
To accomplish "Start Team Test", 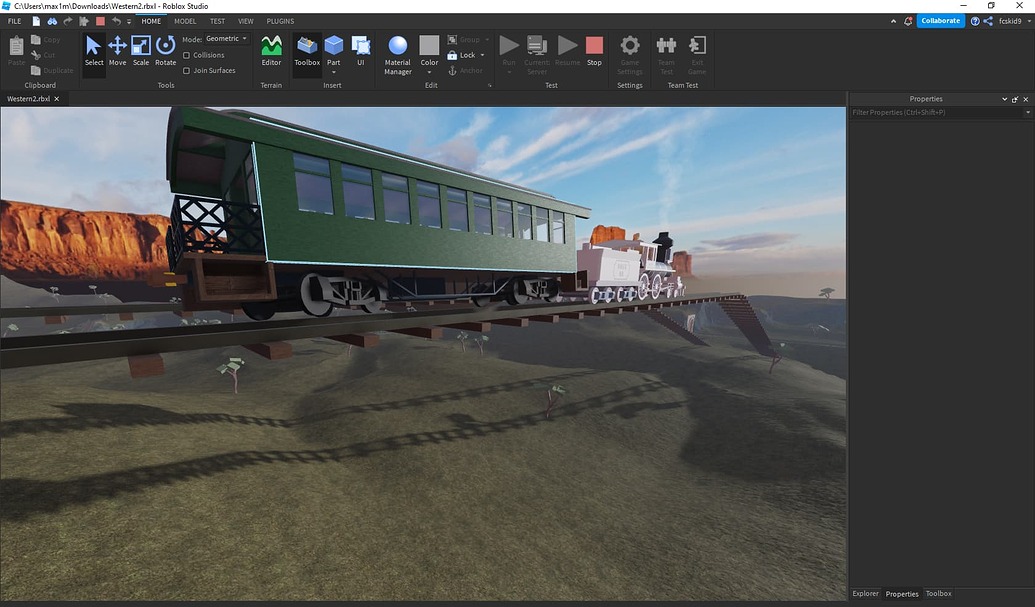I will pyautogui.click(x=666, y=55).
